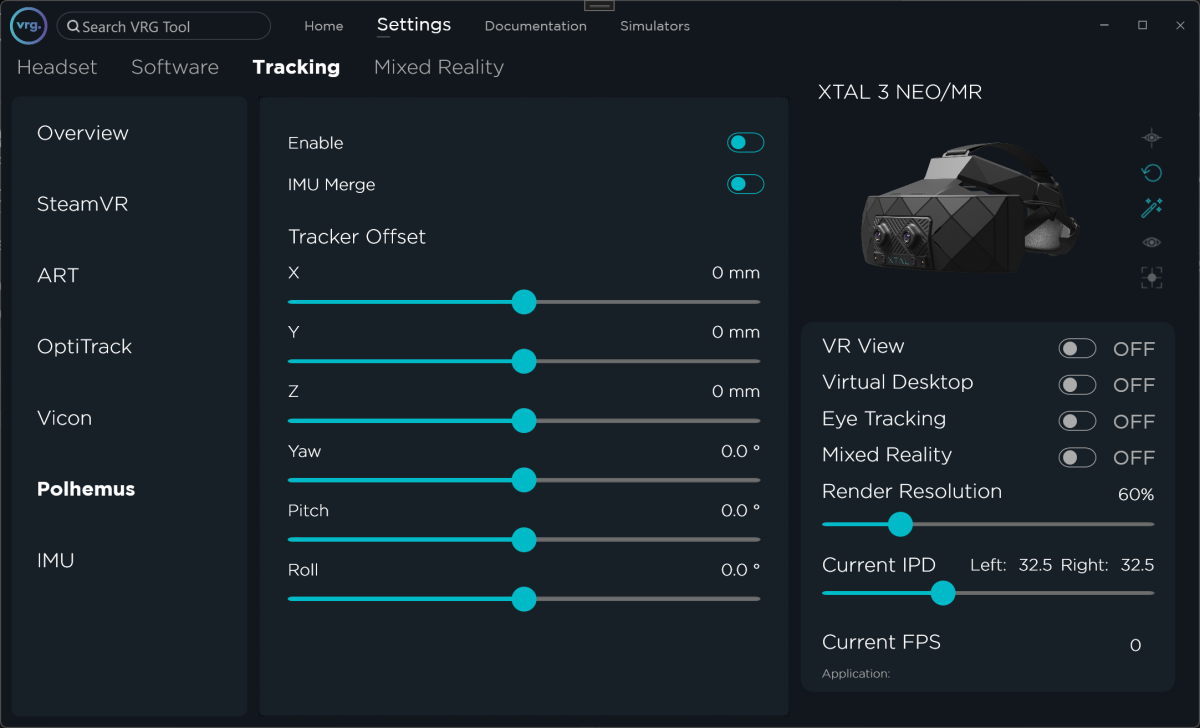The width and height of the screenshot is (1200, 728).
Task: Open the Vicon tracking section
Action: point(65,418)
